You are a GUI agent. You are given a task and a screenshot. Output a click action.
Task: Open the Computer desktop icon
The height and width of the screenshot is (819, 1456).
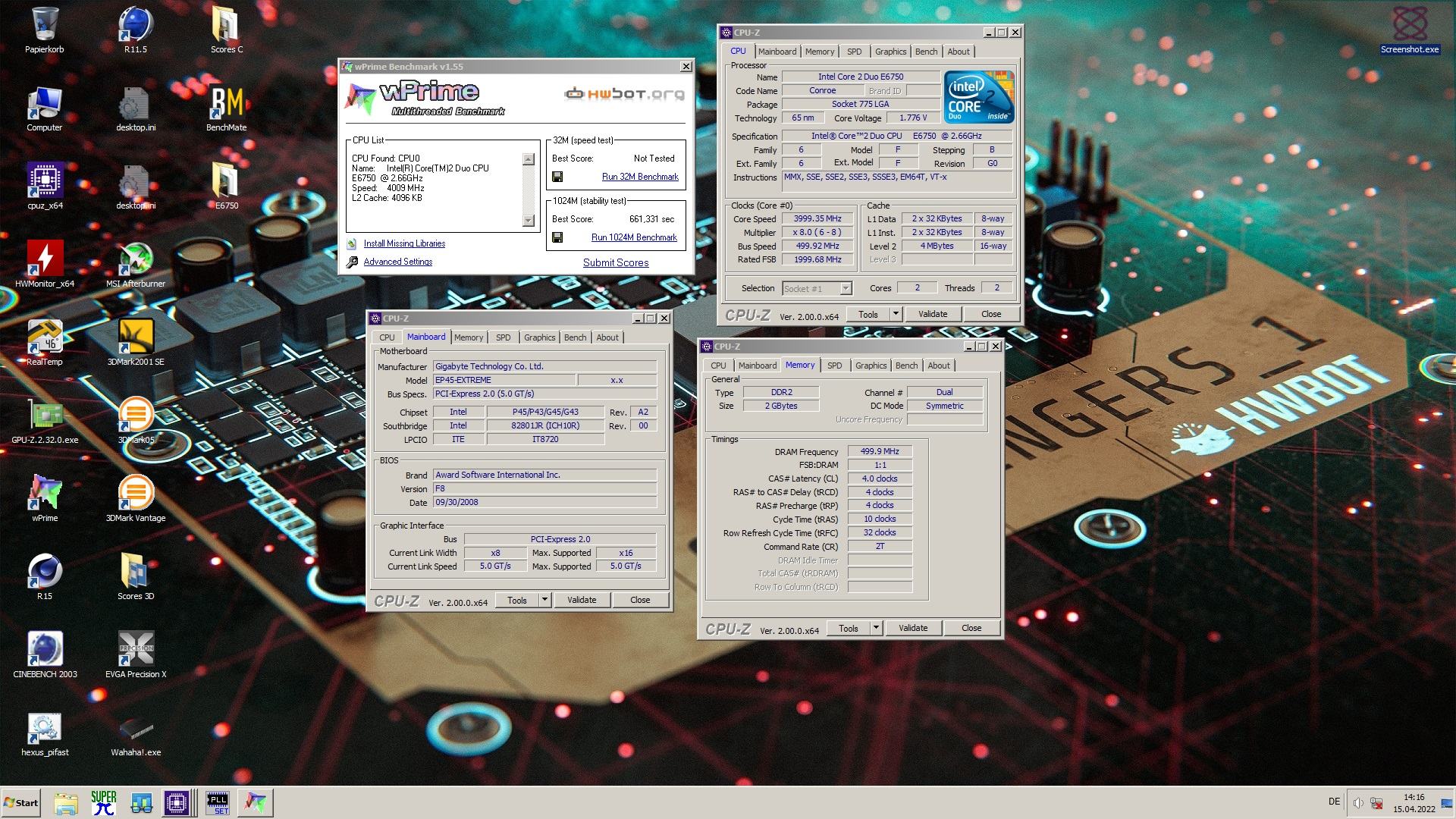[x=45, y=108]
